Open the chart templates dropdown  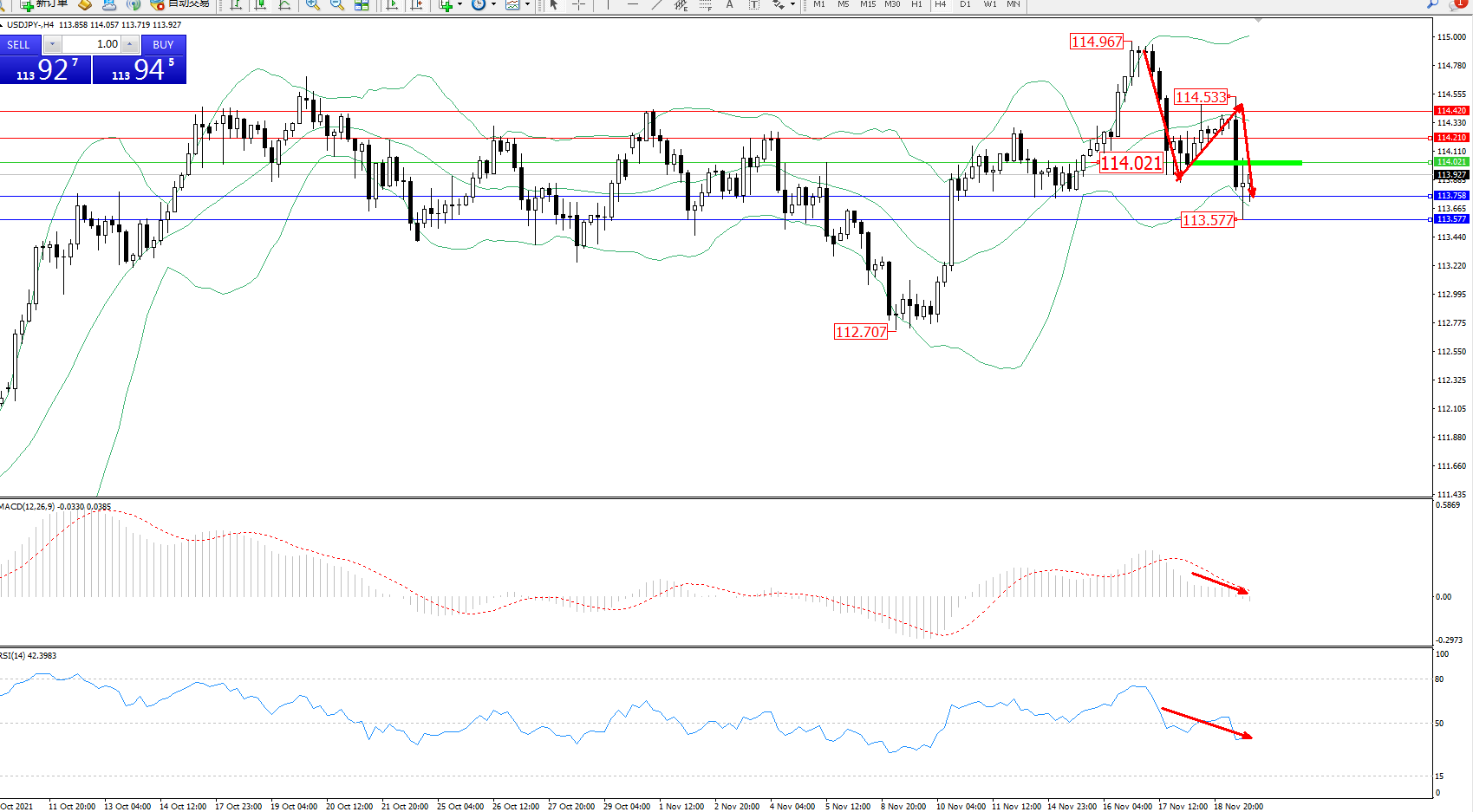(x=527, y=5)
